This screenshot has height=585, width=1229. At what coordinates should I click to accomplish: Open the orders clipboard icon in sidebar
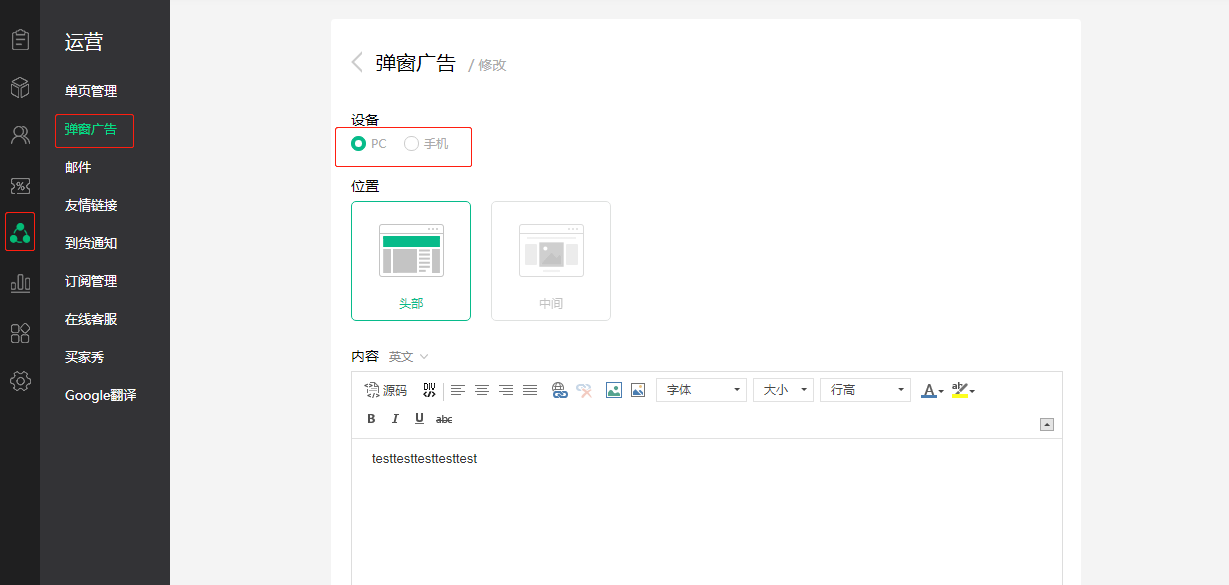pyautogui.click(x=20, y=41)
